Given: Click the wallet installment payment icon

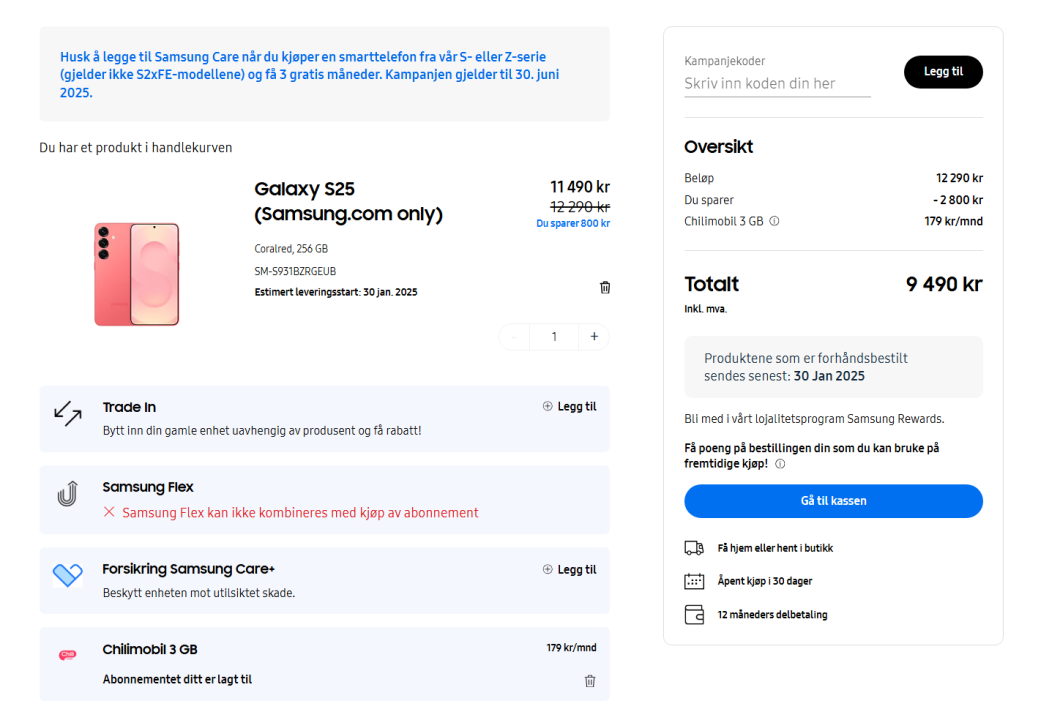Looking at the screenshot, I should [x=694, y=615].
